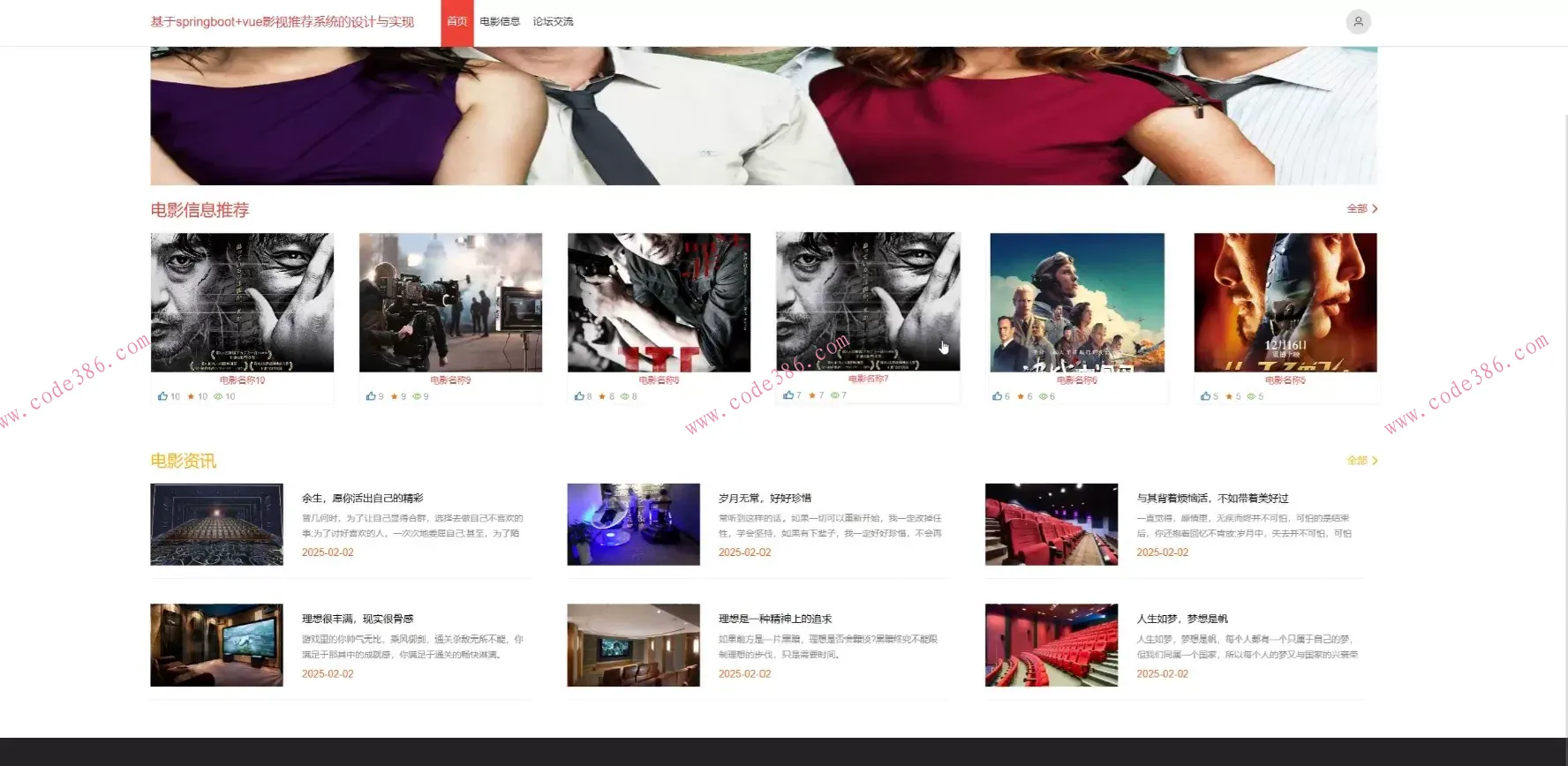View all via 全部 in 电影信息推荐
The image size is (1568, 766).
click(1362, 209)
